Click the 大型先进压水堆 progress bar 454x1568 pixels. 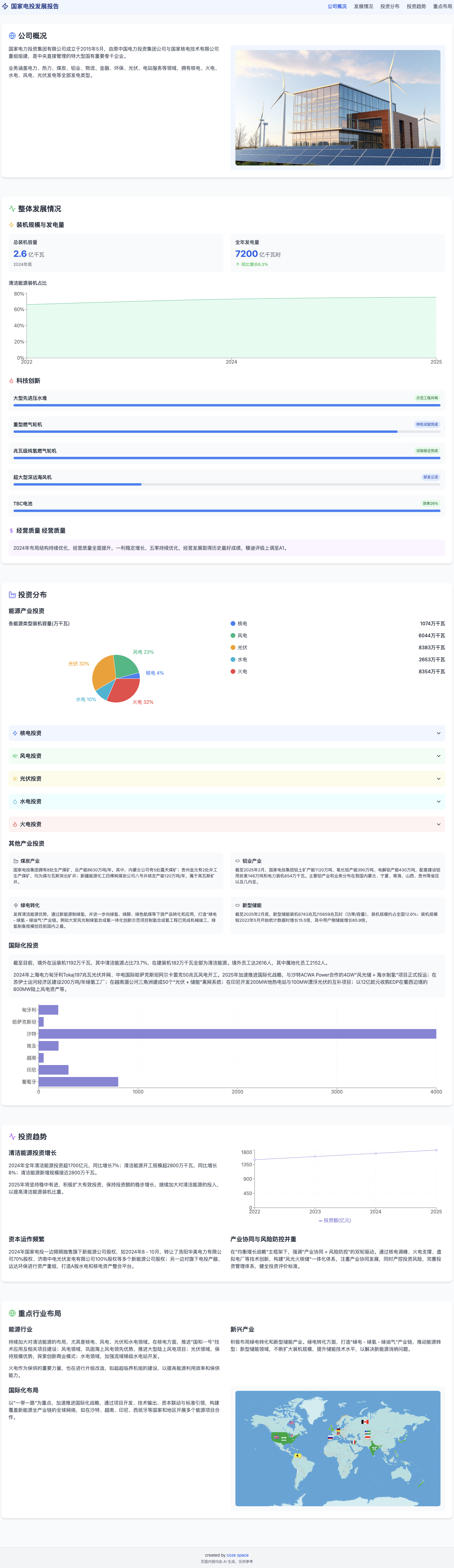[226, 405]
